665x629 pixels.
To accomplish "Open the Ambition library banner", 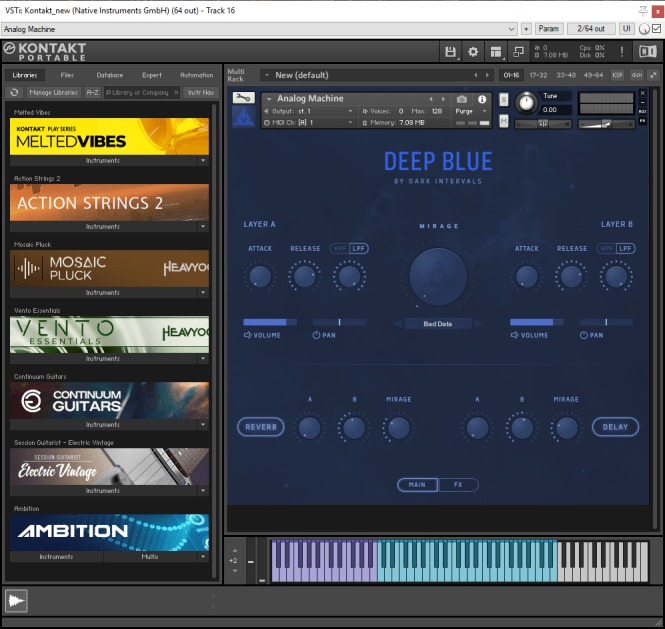I will click(x=110, y=531).
